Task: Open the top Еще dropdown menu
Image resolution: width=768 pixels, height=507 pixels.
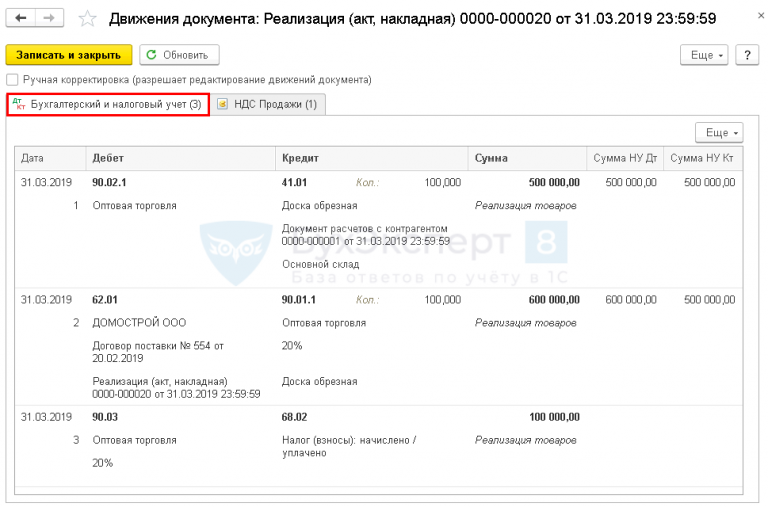Action: (x=704, y=55)
